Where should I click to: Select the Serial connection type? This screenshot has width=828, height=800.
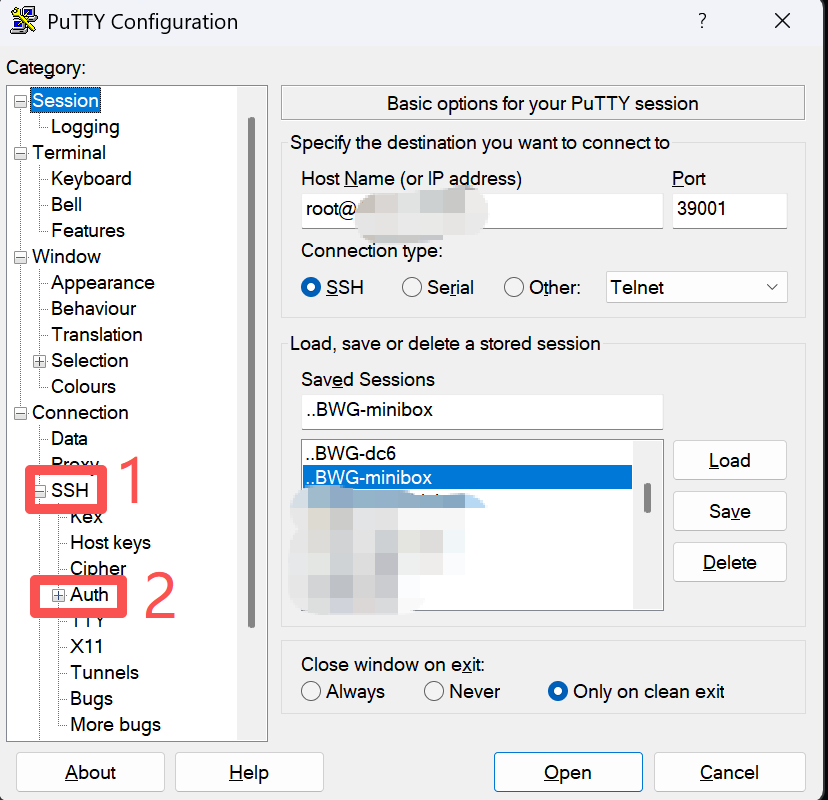point(412,288)
